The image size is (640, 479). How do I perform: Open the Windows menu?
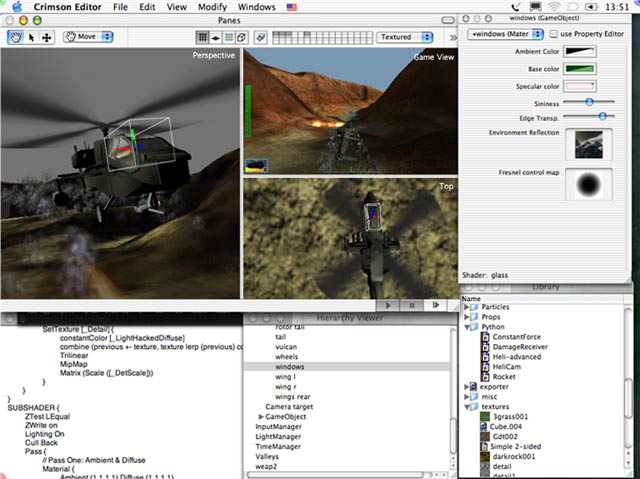[257, 7]
